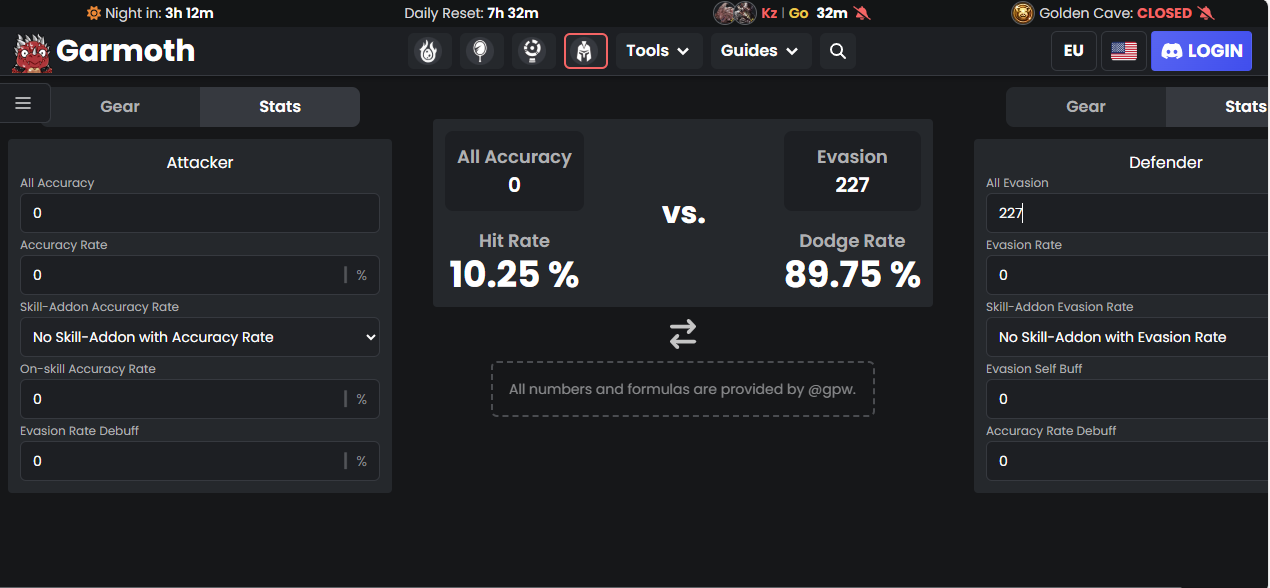Expand the Tools dropdown menu

[658, 51]
